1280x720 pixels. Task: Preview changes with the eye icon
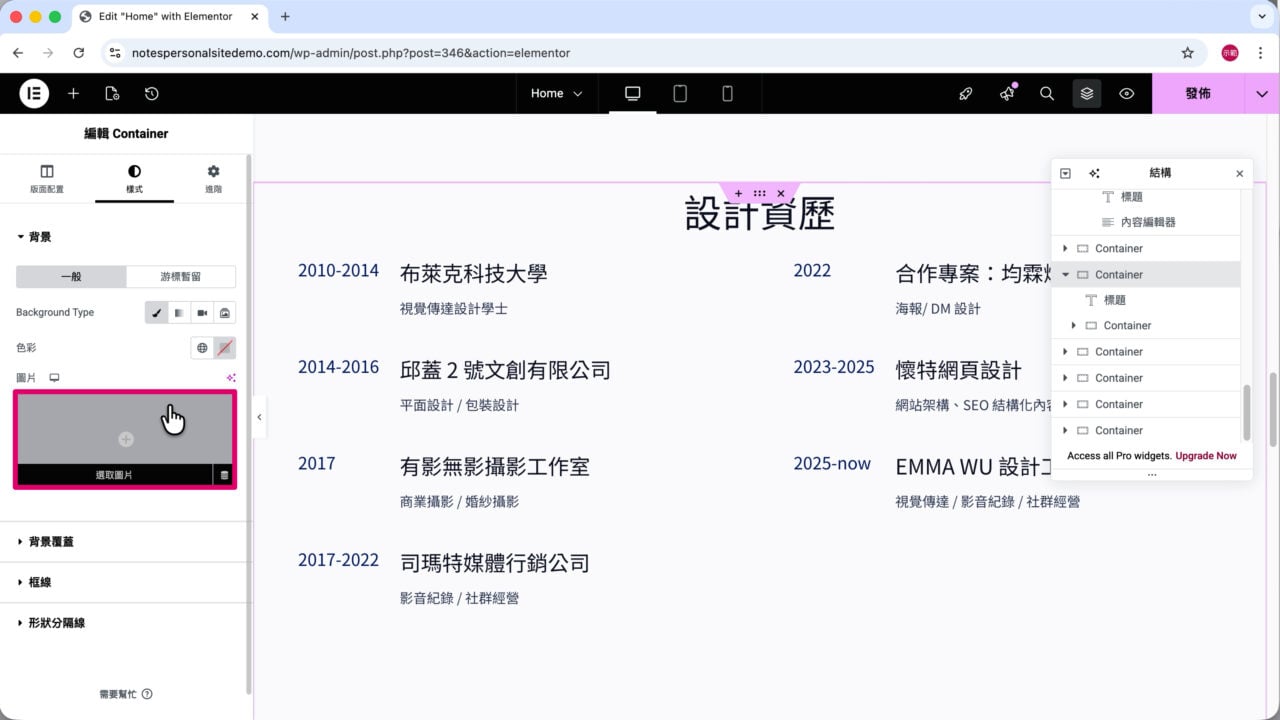[x=1127, y=93]
